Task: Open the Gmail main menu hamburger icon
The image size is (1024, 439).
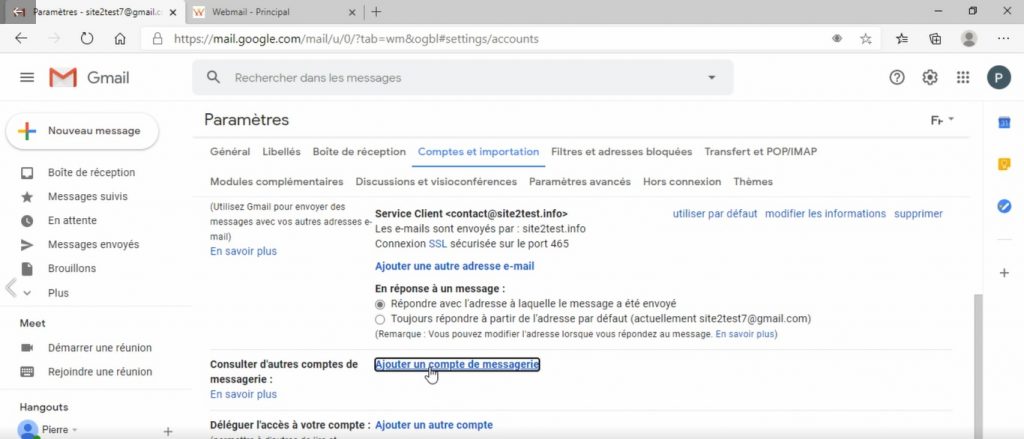Action: point(27,78)
